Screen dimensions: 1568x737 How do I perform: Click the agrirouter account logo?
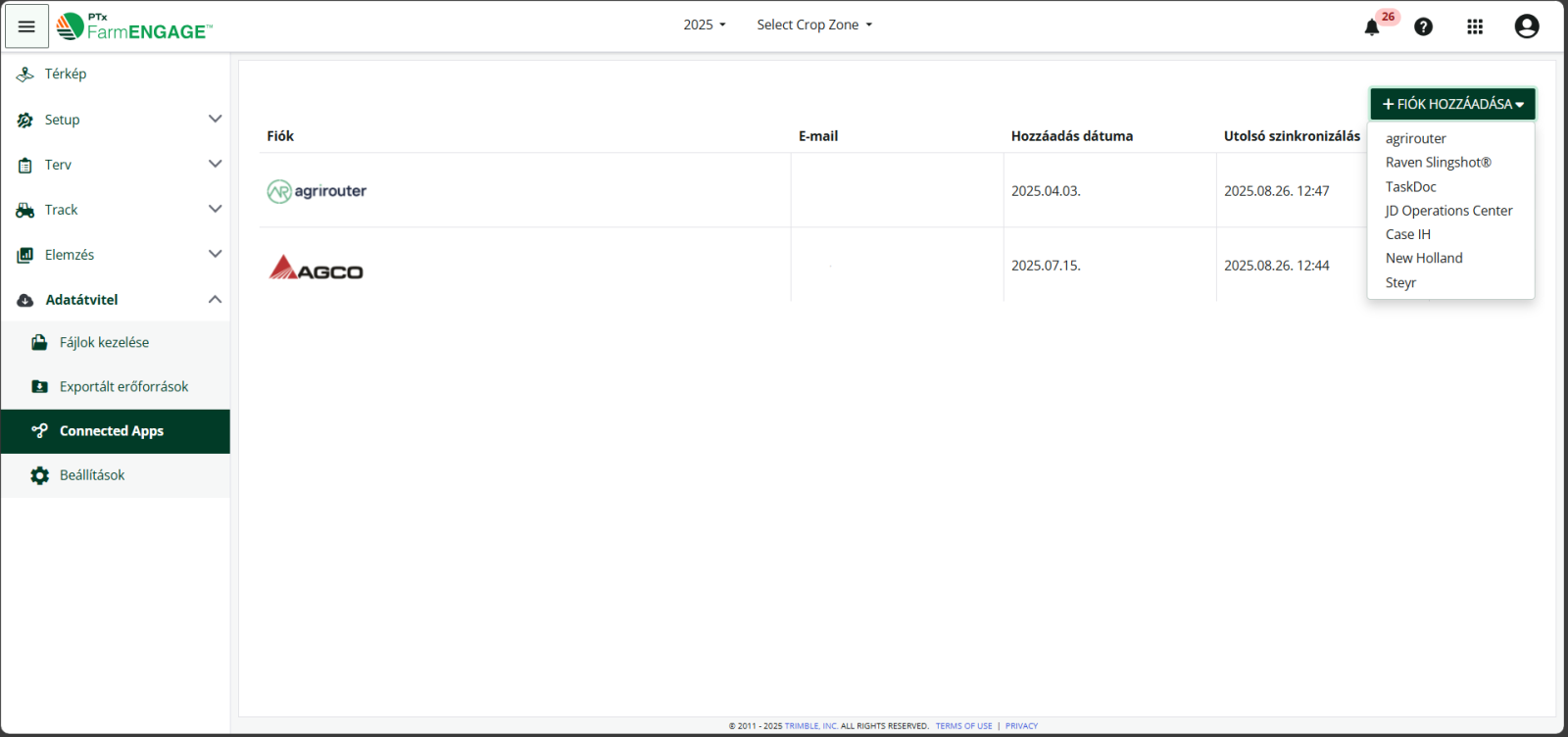coord(317,191)
